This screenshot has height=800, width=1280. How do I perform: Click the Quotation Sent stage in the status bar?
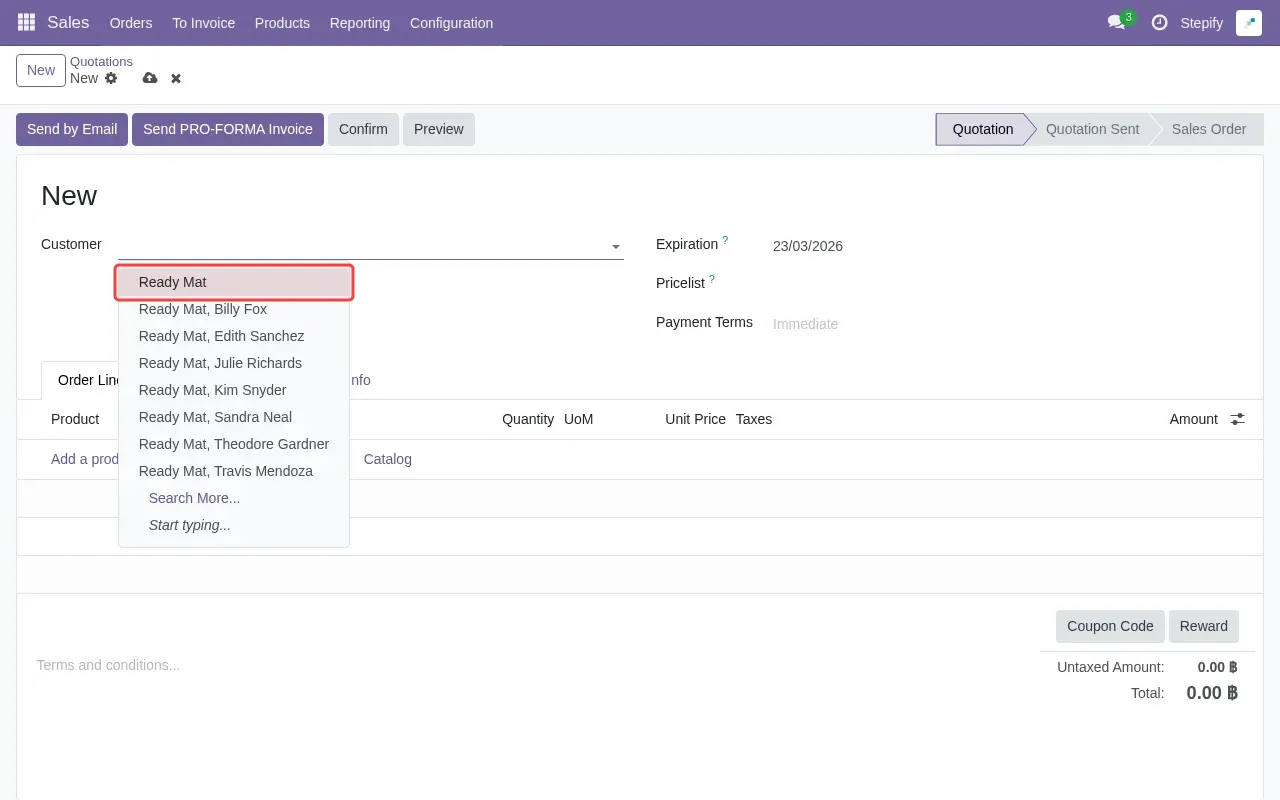[1092, 129]
